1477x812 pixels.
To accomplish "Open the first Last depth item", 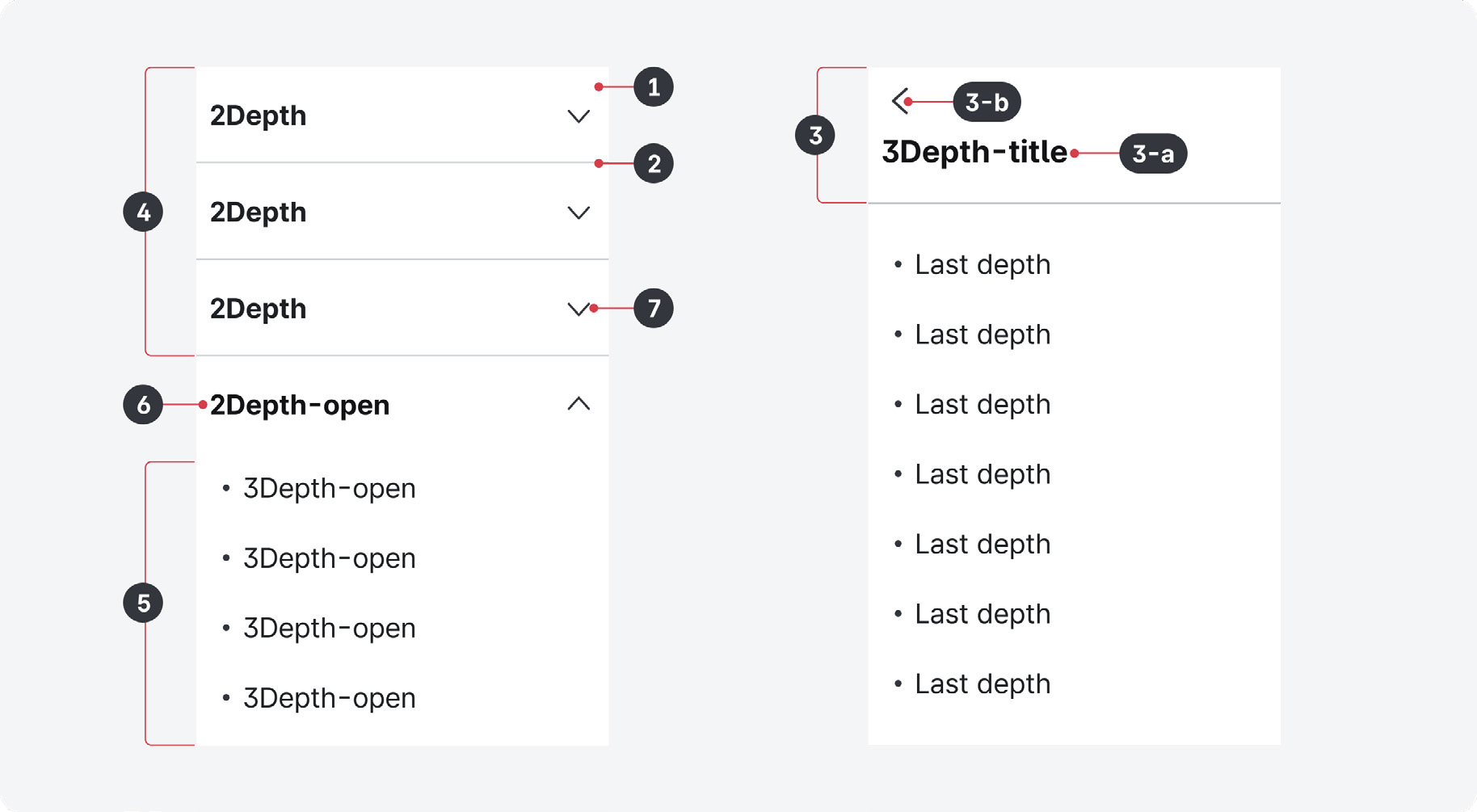I will point(983,264).
